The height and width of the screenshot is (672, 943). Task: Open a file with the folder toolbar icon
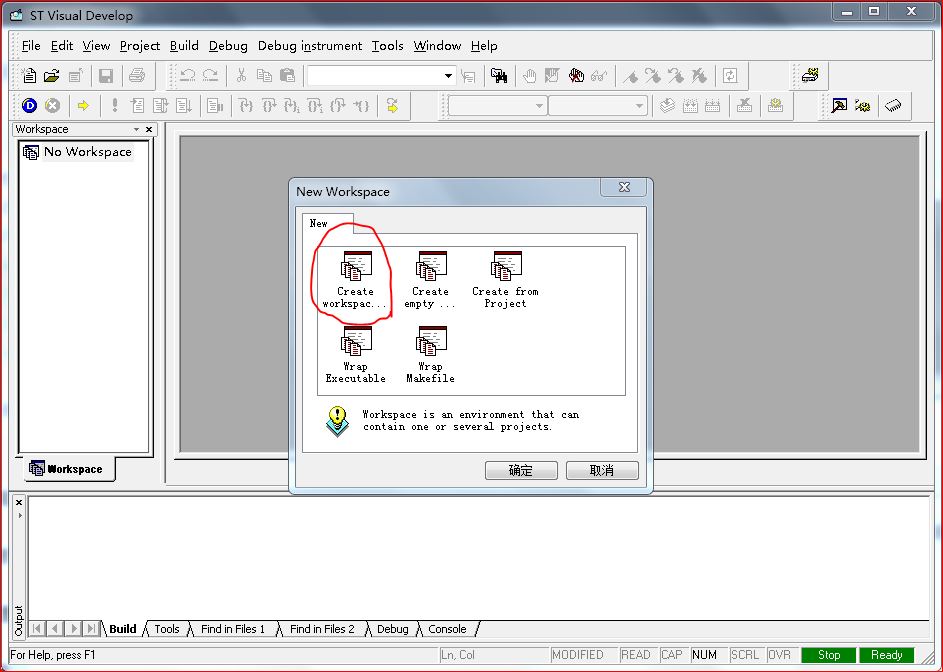click(x=51, y=76)
